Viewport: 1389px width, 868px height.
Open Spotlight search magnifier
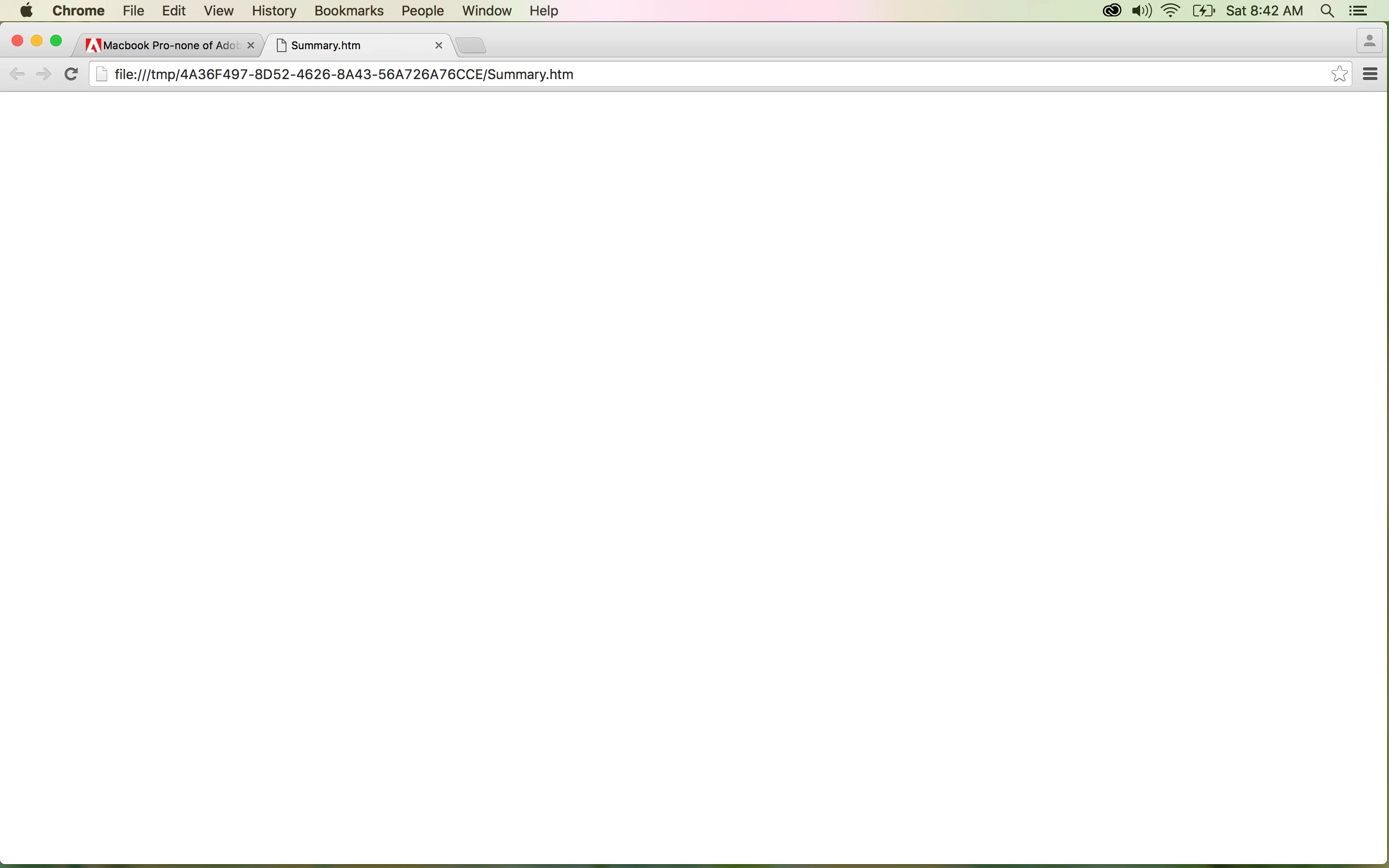[x=1327, y=11]
